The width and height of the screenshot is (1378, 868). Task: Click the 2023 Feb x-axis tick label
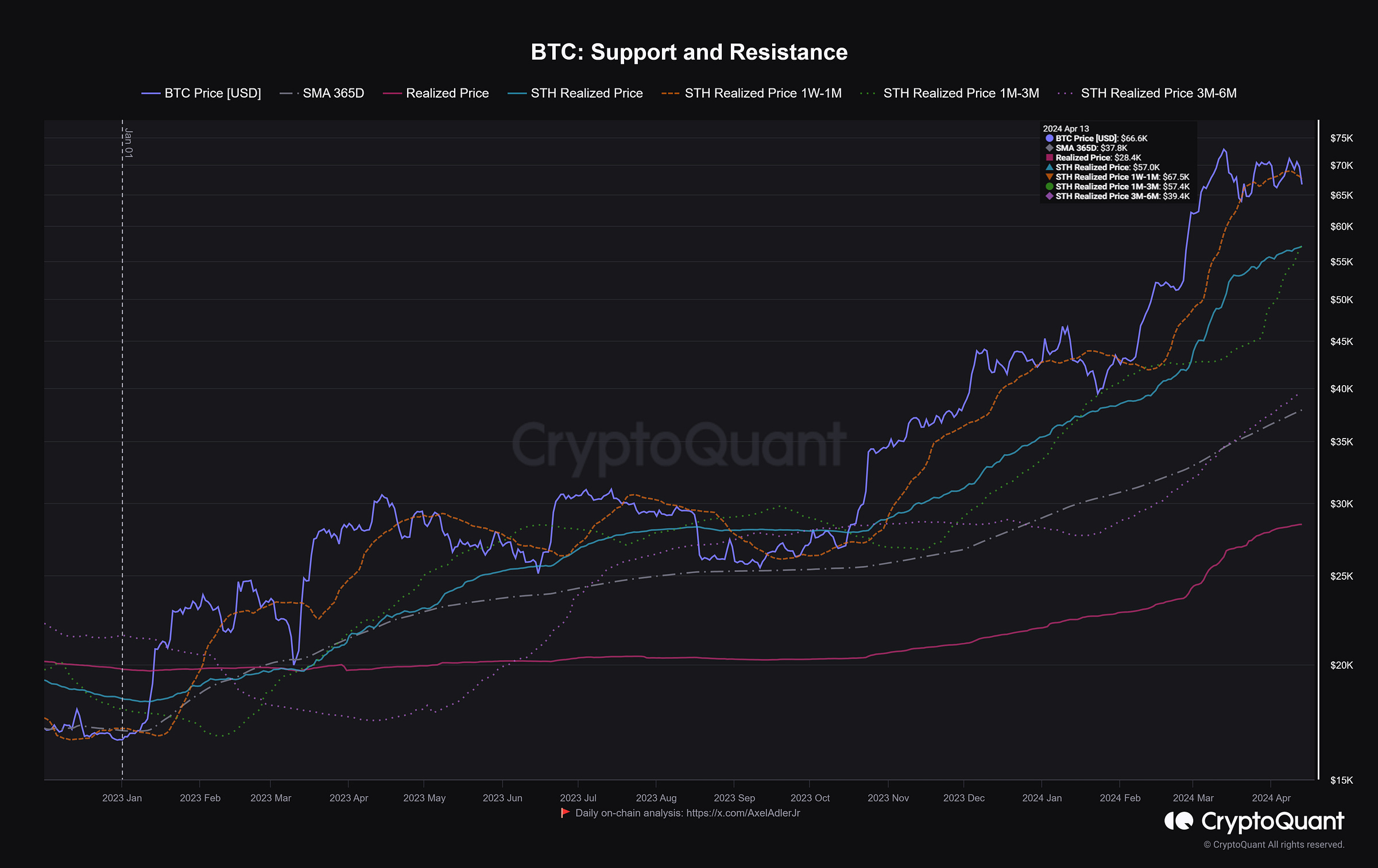(x=200, y=798)
